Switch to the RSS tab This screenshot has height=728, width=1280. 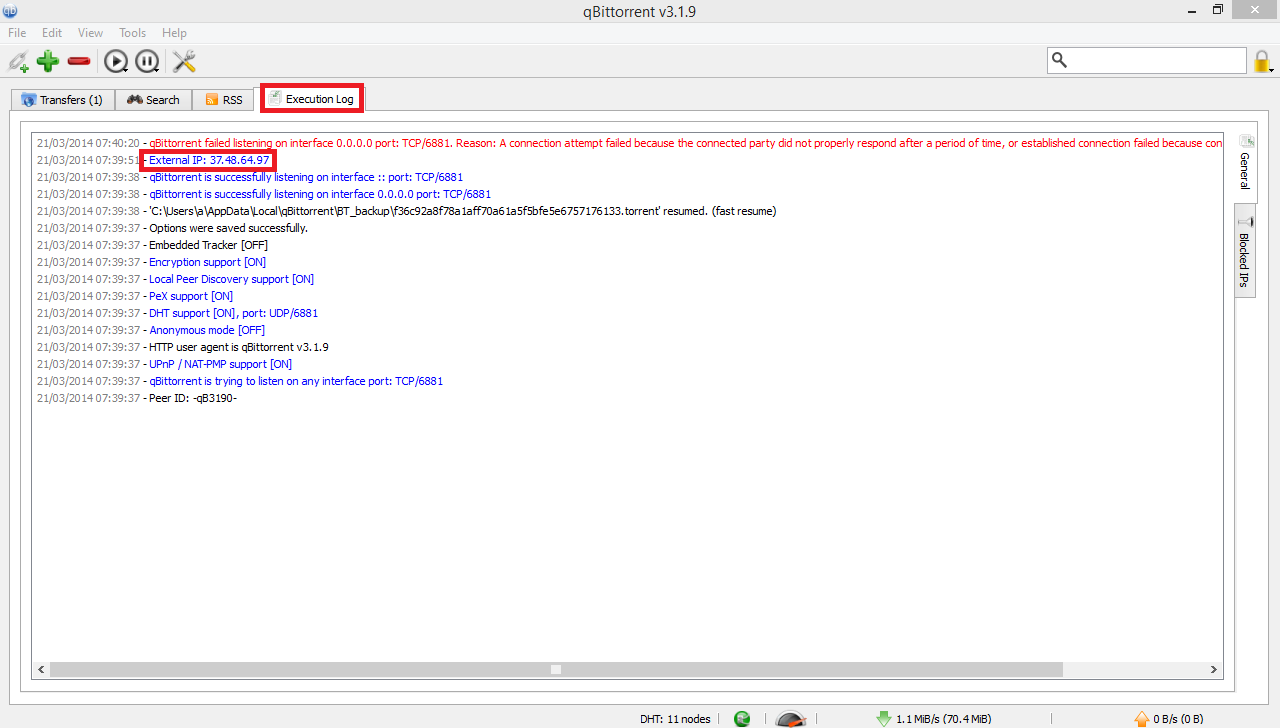tap(224, 100)
